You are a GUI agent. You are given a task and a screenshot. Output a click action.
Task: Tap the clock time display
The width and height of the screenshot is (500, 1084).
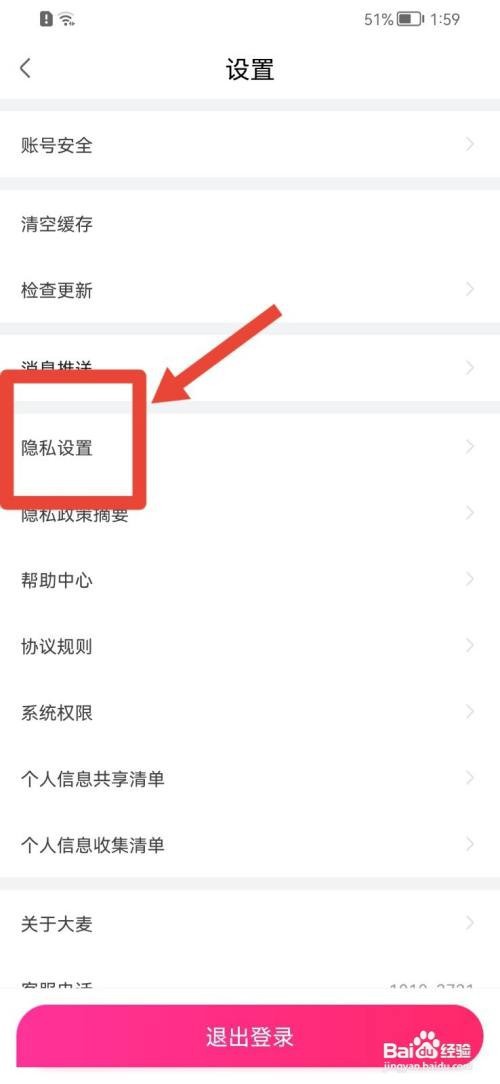pyautogui.click(x=445, y=19)
